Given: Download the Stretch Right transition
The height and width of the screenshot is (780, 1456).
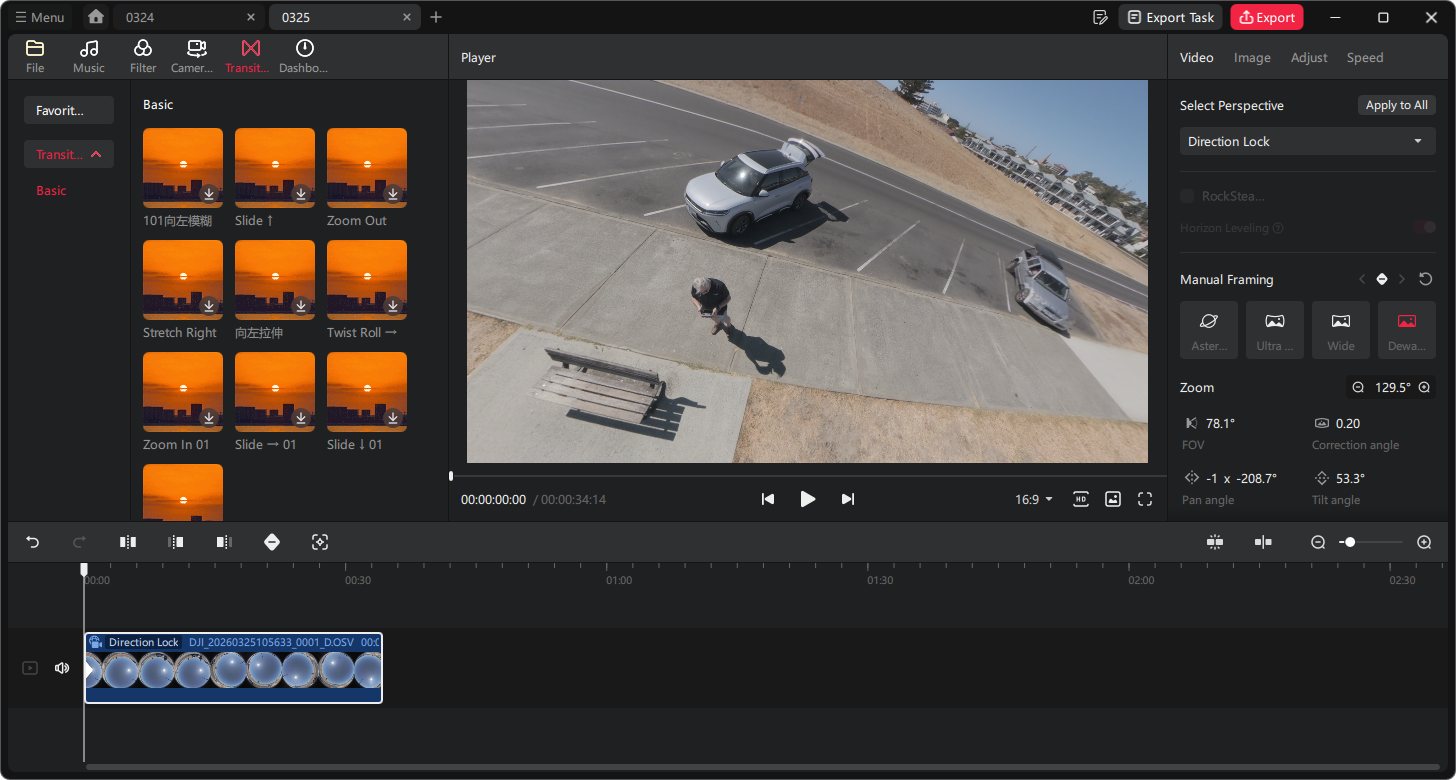Looking at the screenshot, I should point(209,305).
